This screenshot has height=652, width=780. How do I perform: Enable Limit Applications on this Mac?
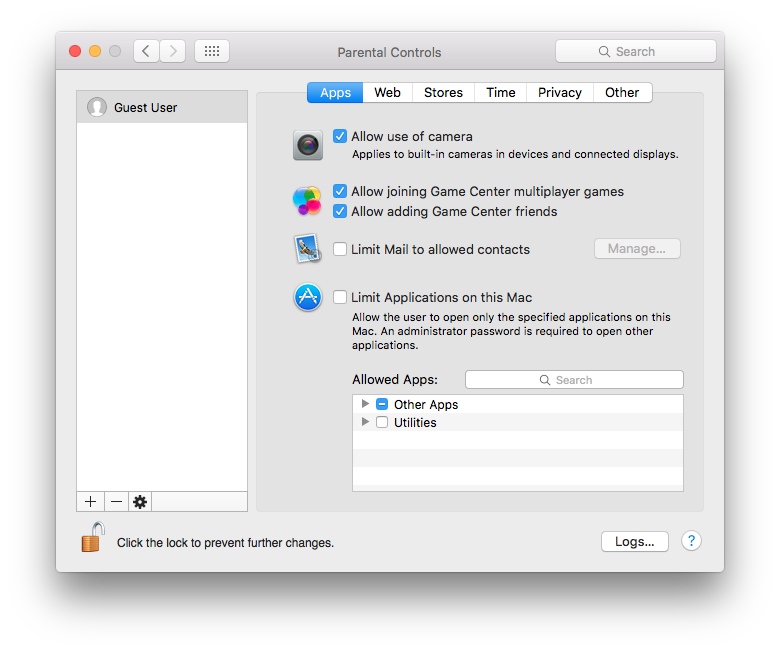pos(340,297)
